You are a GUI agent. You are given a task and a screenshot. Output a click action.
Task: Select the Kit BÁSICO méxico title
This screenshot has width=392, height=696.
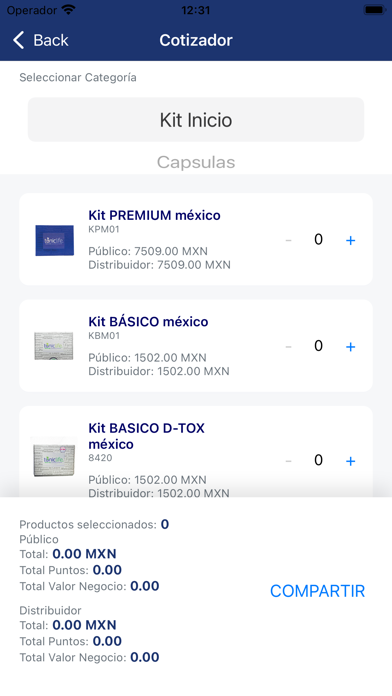coord(148,321)
